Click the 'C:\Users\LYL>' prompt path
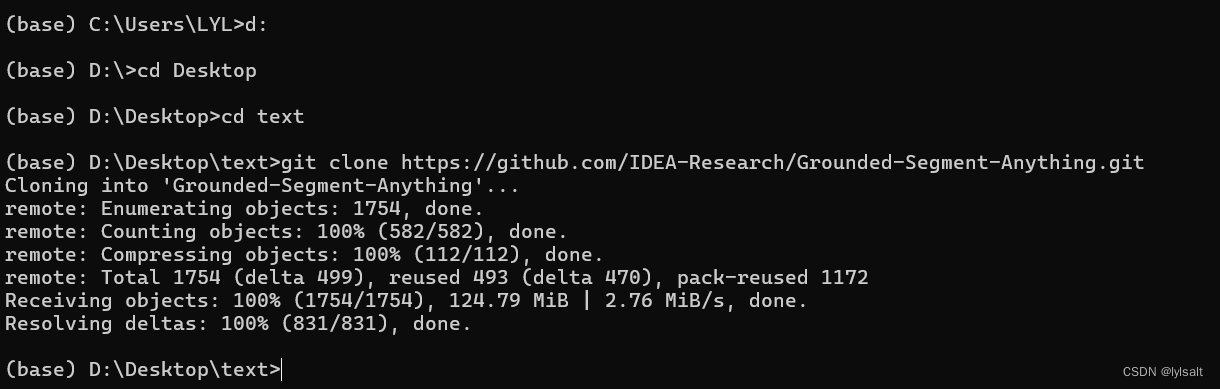Screen dimensions: 1220x389 pyautogui.click(x=167, y=24)
